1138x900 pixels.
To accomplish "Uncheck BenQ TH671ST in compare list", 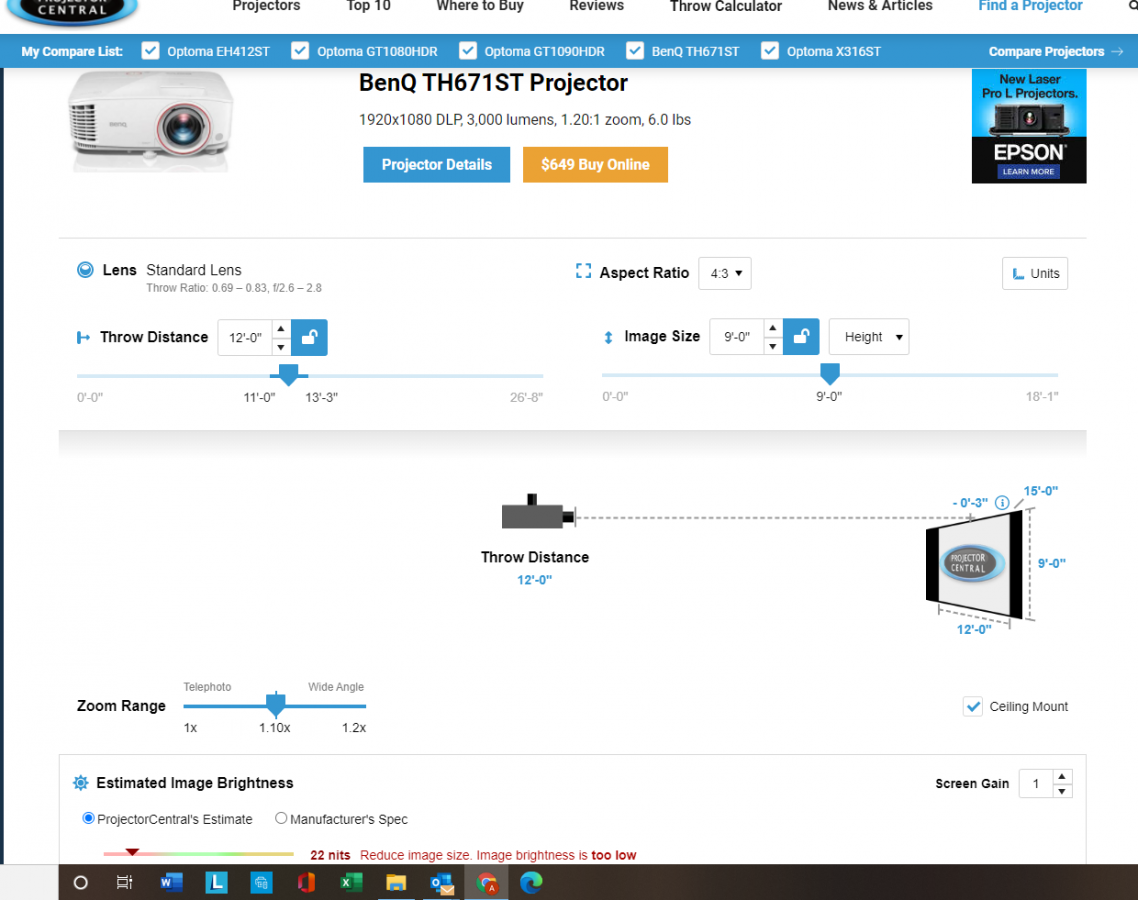I will tap(635, 51).
